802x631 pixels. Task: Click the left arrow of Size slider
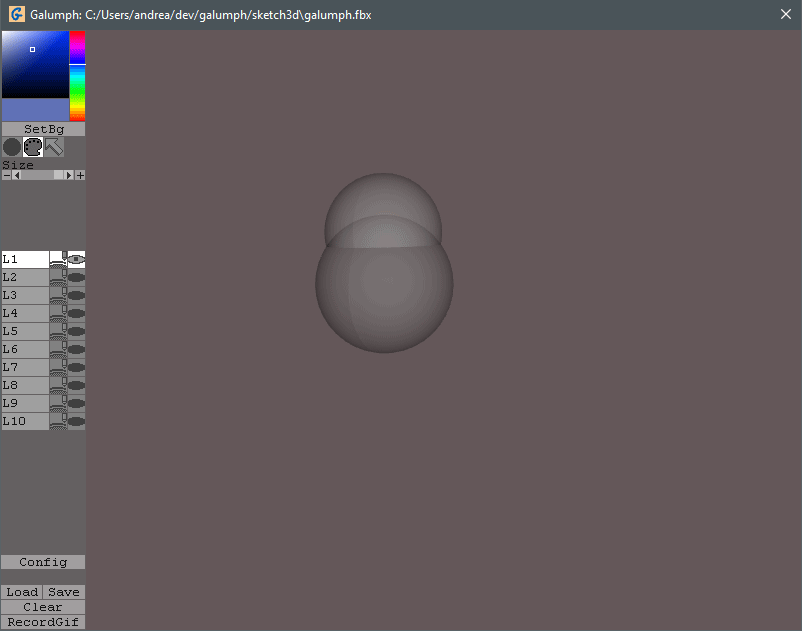point(16,175)
